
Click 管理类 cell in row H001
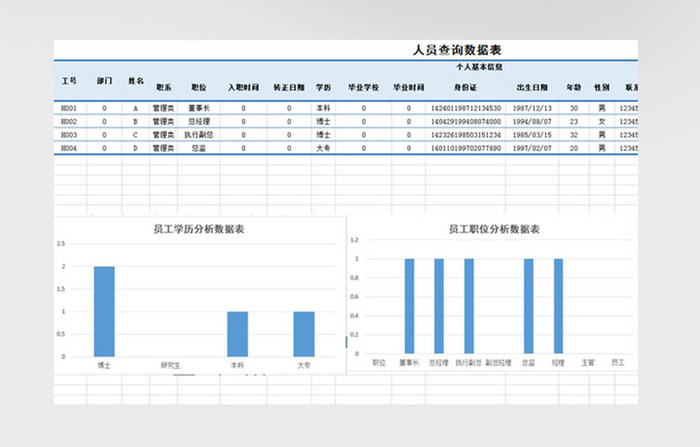point(163,108)
